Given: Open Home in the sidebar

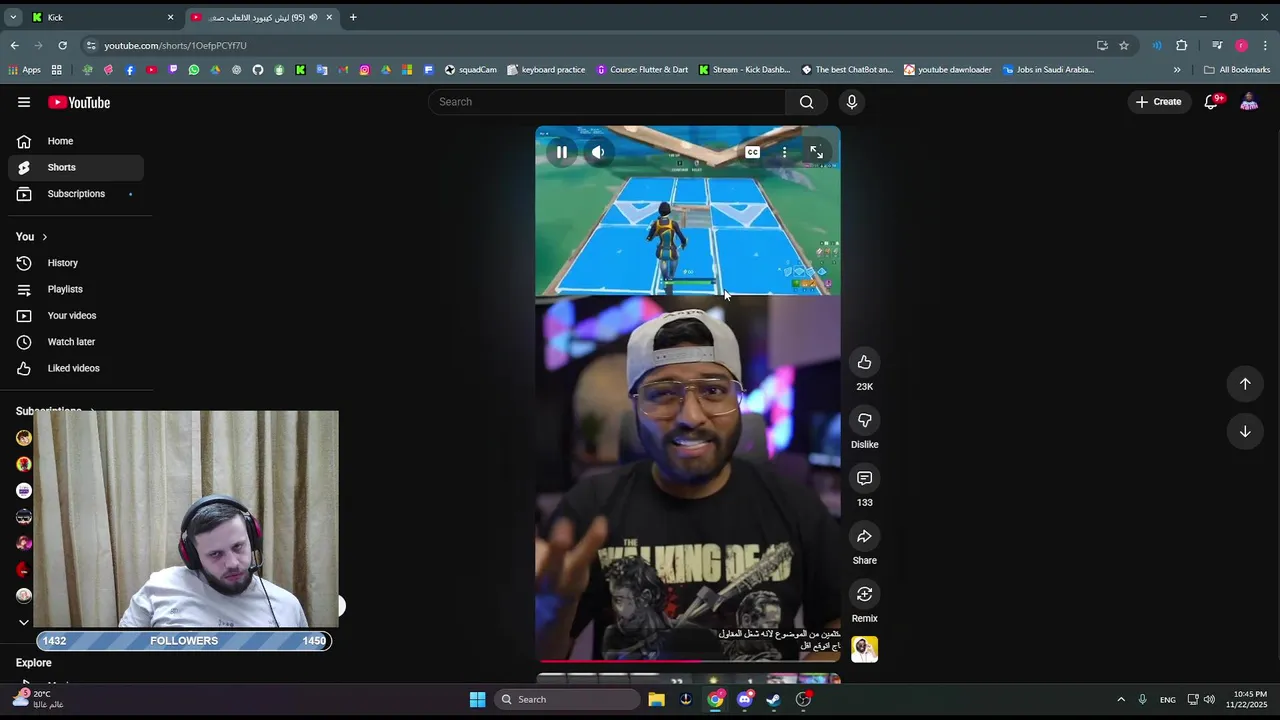Looking at the screenshot, I should click(x=76, y=141).
